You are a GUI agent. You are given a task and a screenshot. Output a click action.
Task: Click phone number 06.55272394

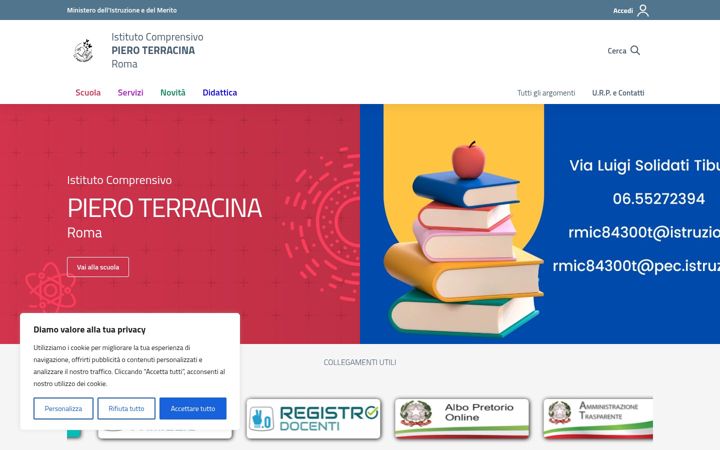pyautogui.click(x=658, y=199)
